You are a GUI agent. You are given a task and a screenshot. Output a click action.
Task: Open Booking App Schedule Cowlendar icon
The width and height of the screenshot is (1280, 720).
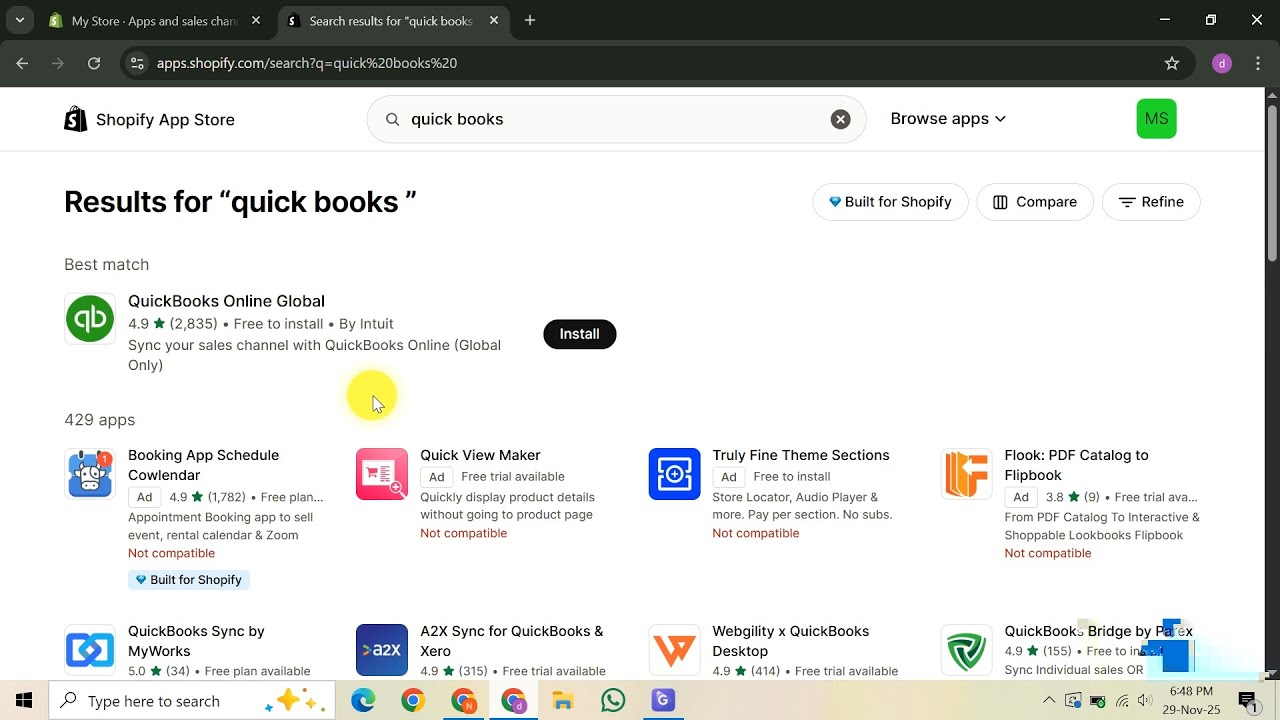pyautogui.click(x=90, y=474)
